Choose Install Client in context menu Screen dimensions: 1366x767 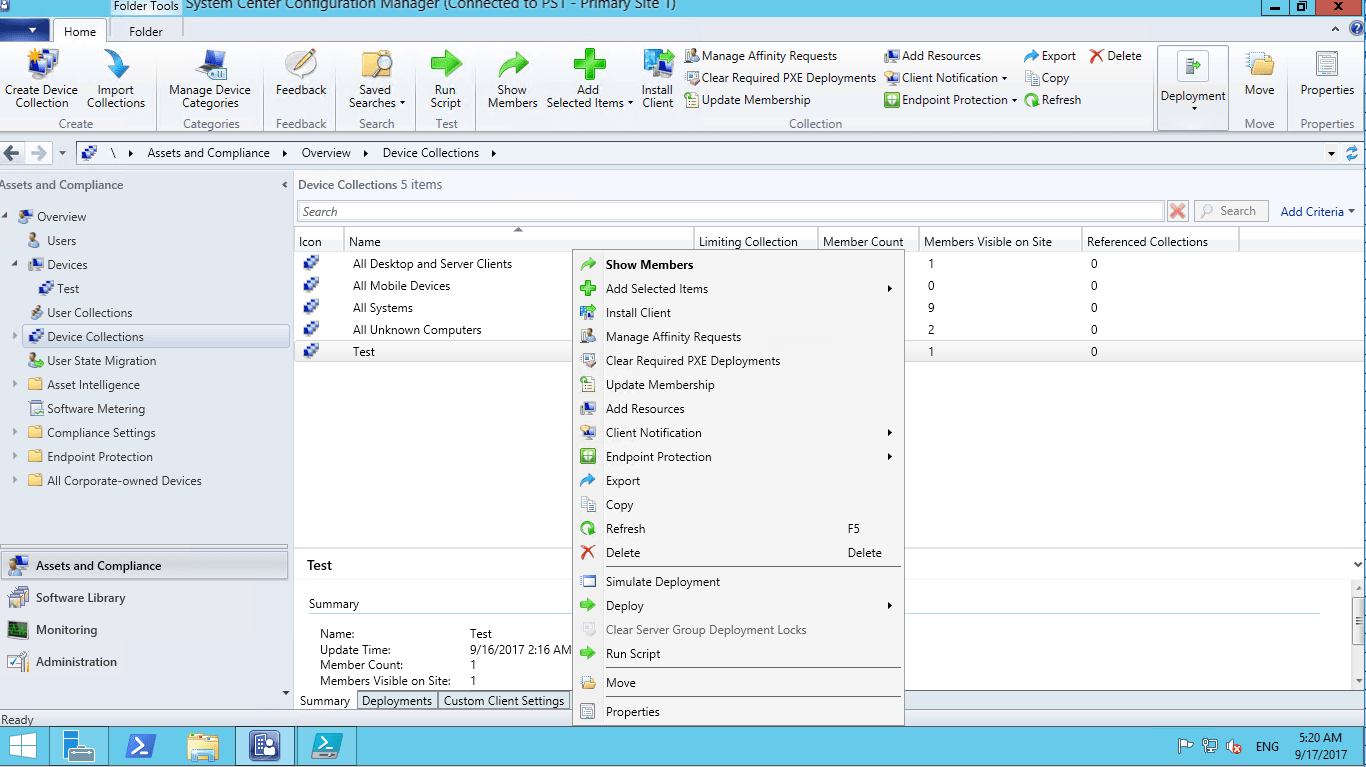738,313
